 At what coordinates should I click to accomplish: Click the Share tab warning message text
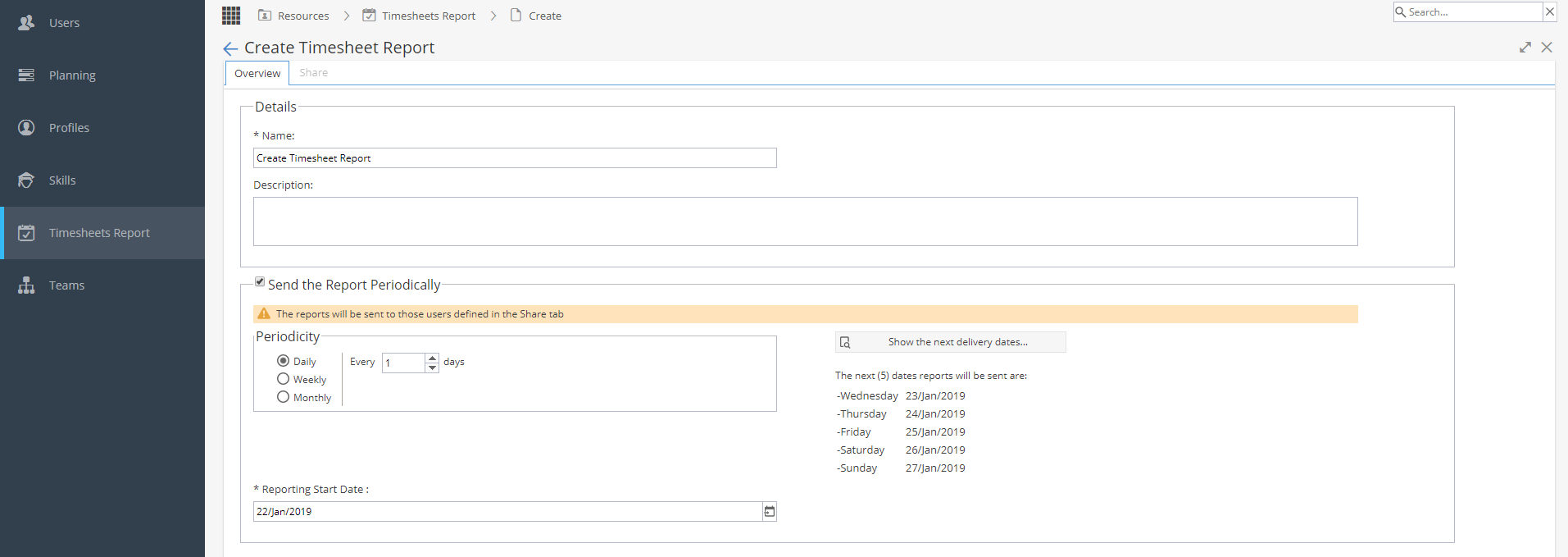point(420,314)
